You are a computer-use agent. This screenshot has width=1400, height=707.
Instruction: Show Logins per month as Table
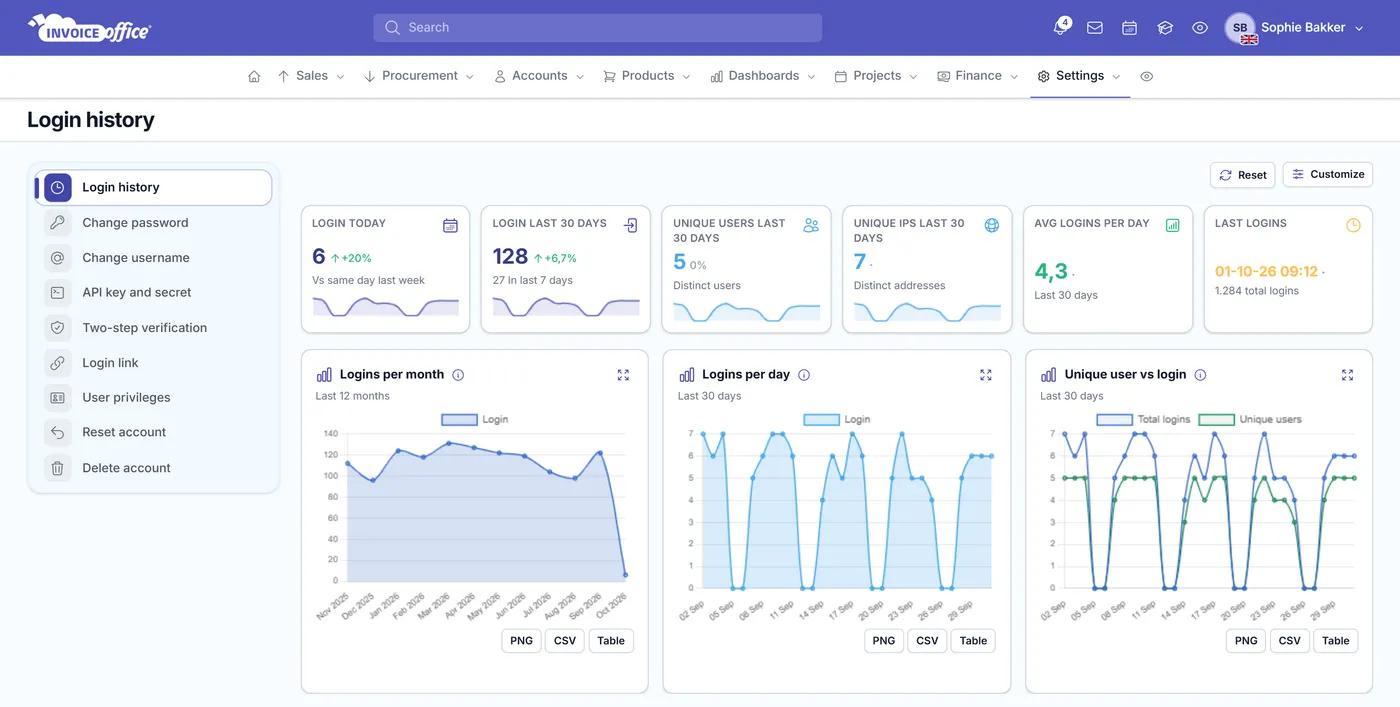[x=611, y=641]
